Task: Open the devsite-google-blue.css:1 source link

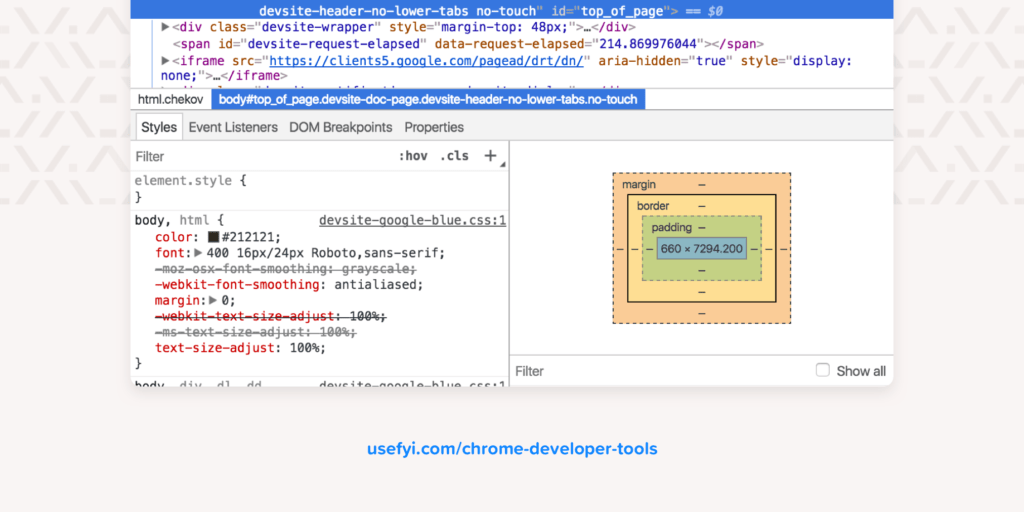Action: 413,221
